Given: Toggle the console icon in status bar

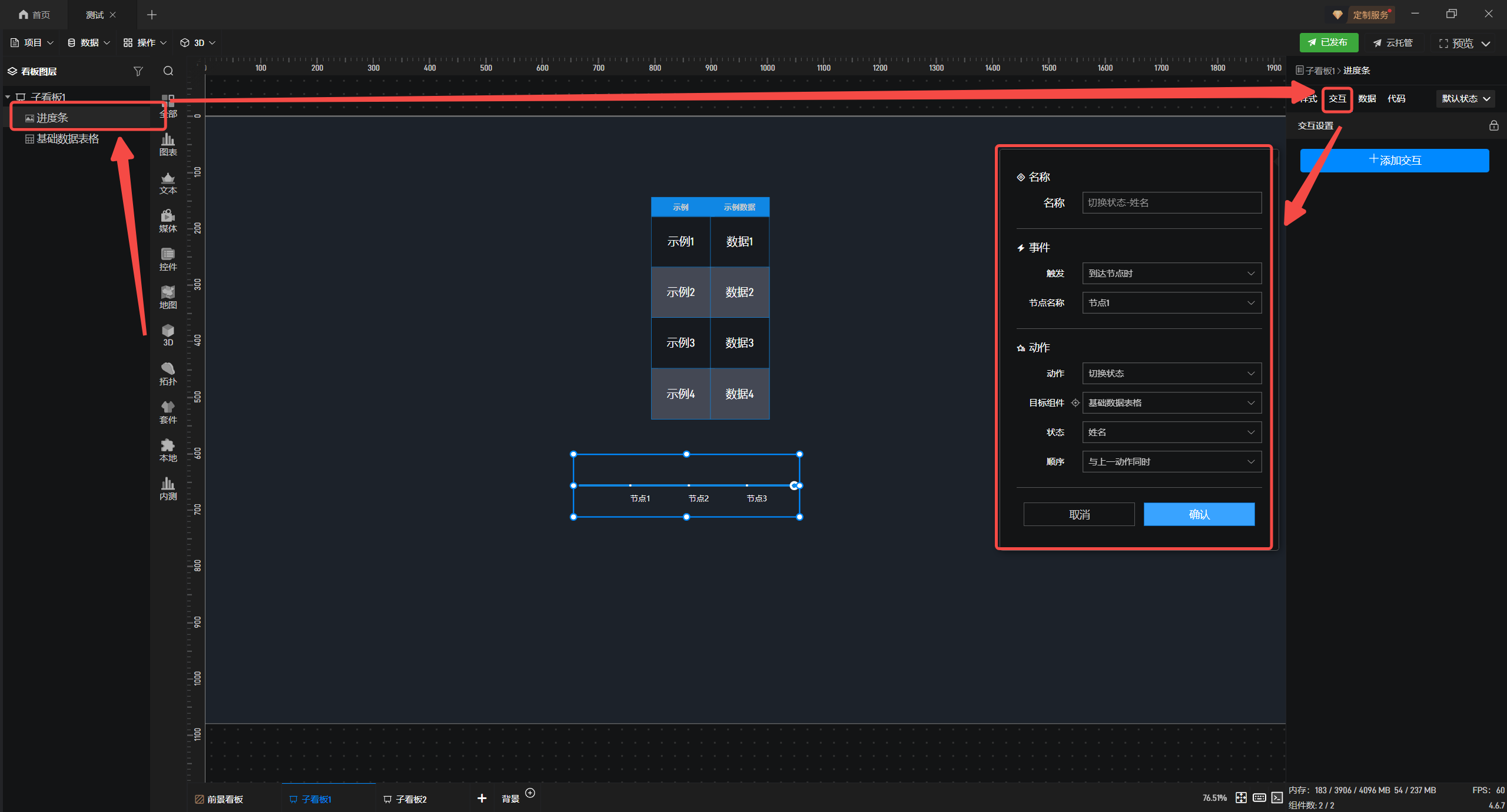Looking at the screenshot, I should pyautogui.click(x=1277, y=797).
